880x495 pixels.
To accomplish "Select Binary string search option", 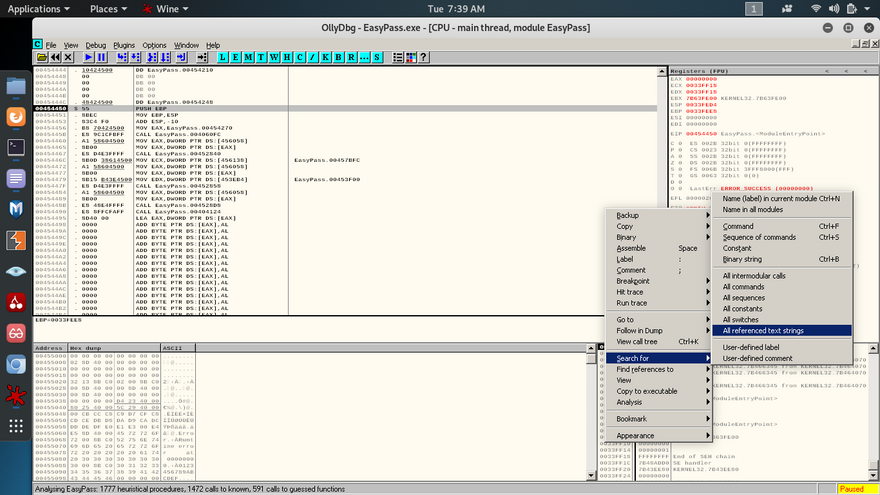I will [782, 259].
